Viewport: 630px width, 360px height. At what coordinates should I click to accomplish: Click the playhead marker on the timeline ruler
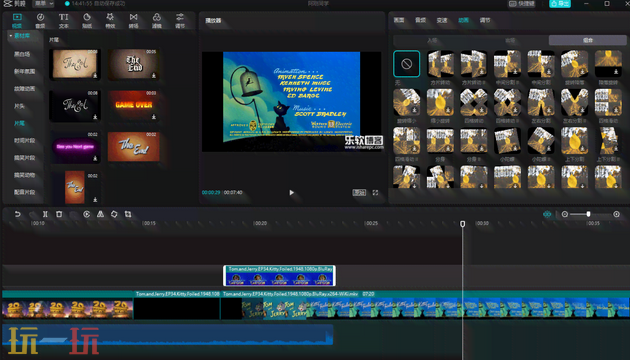(462, 223)
